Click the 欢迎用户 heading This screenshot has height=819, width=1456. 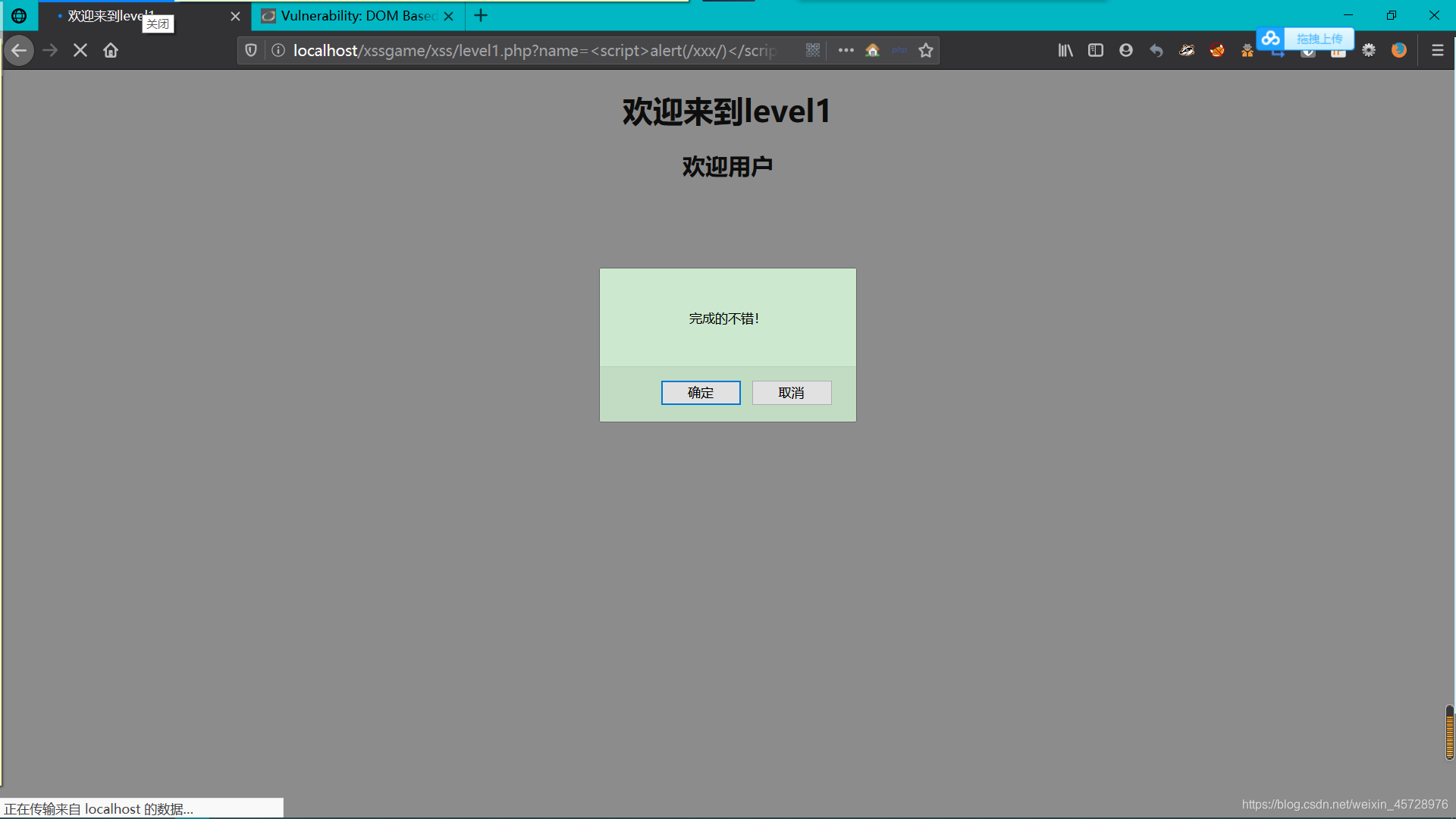[x=727, y=166]
